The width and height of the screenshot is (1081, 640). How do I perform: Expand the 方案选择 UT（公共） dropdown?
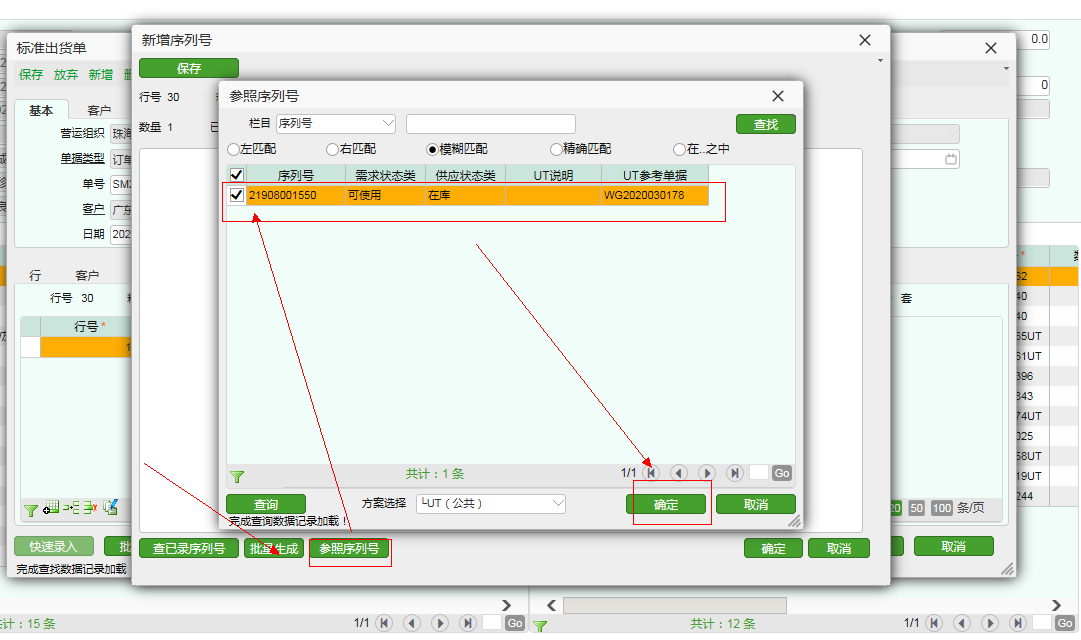tap(557, 504)
